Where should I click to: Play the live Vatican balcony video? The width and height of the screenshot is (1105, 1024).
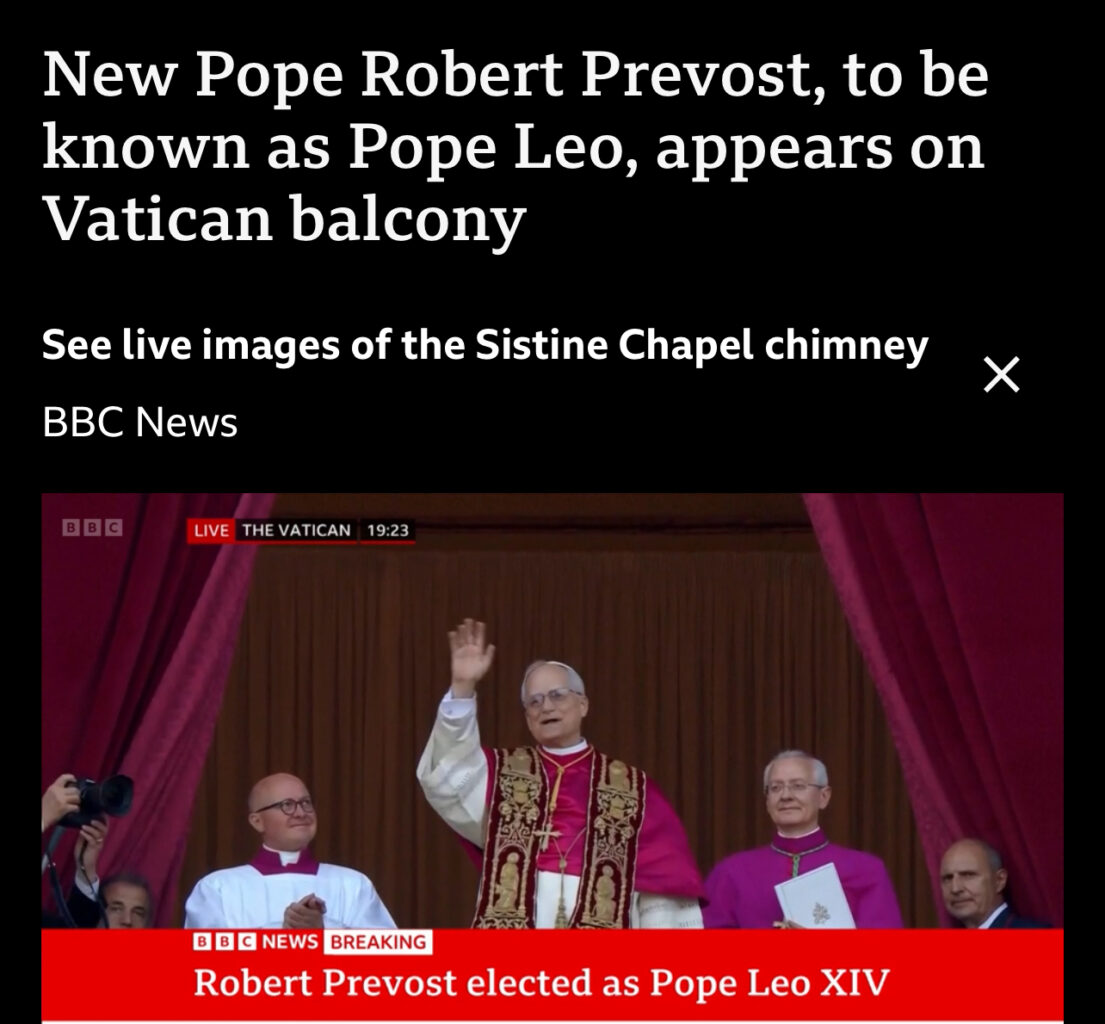click(552, 758)
